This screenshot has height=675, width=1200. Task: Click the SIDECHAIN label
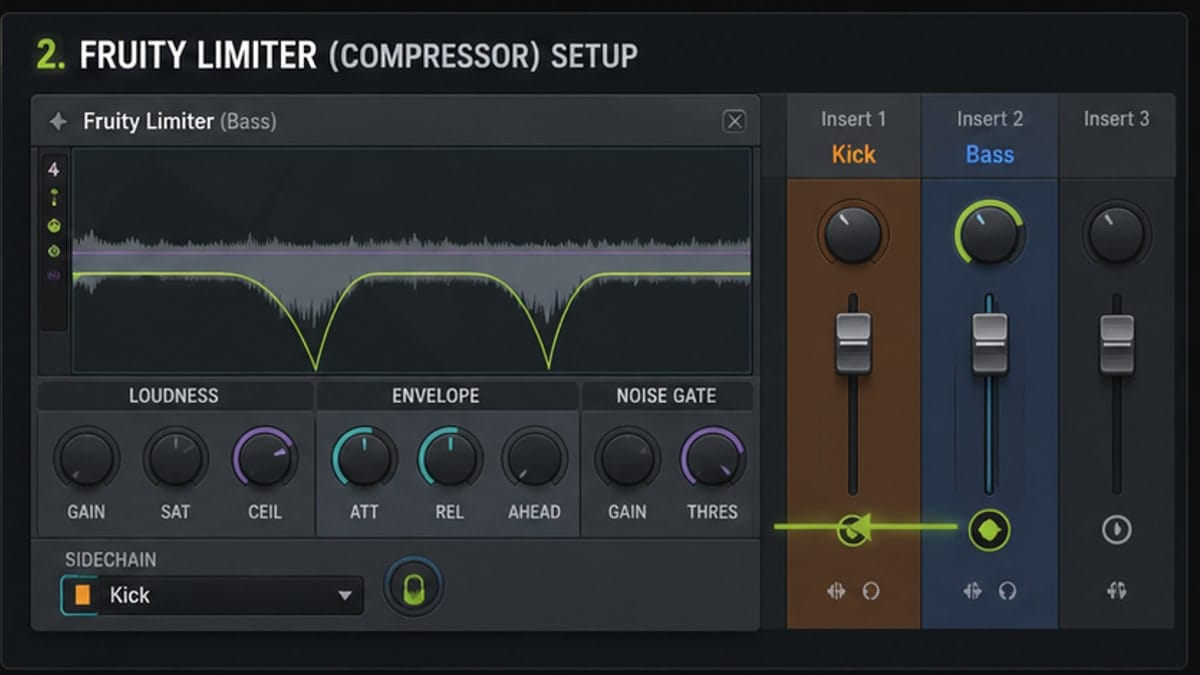(110, 560)
